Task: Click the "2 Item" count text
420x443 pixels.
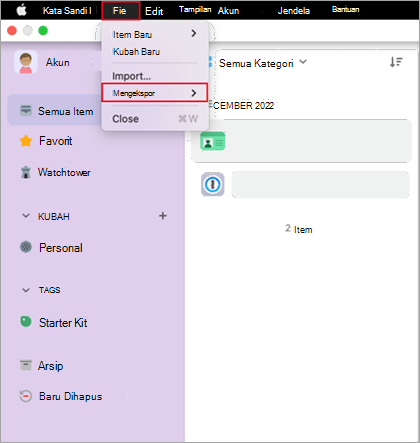Action: pos(299,229)
